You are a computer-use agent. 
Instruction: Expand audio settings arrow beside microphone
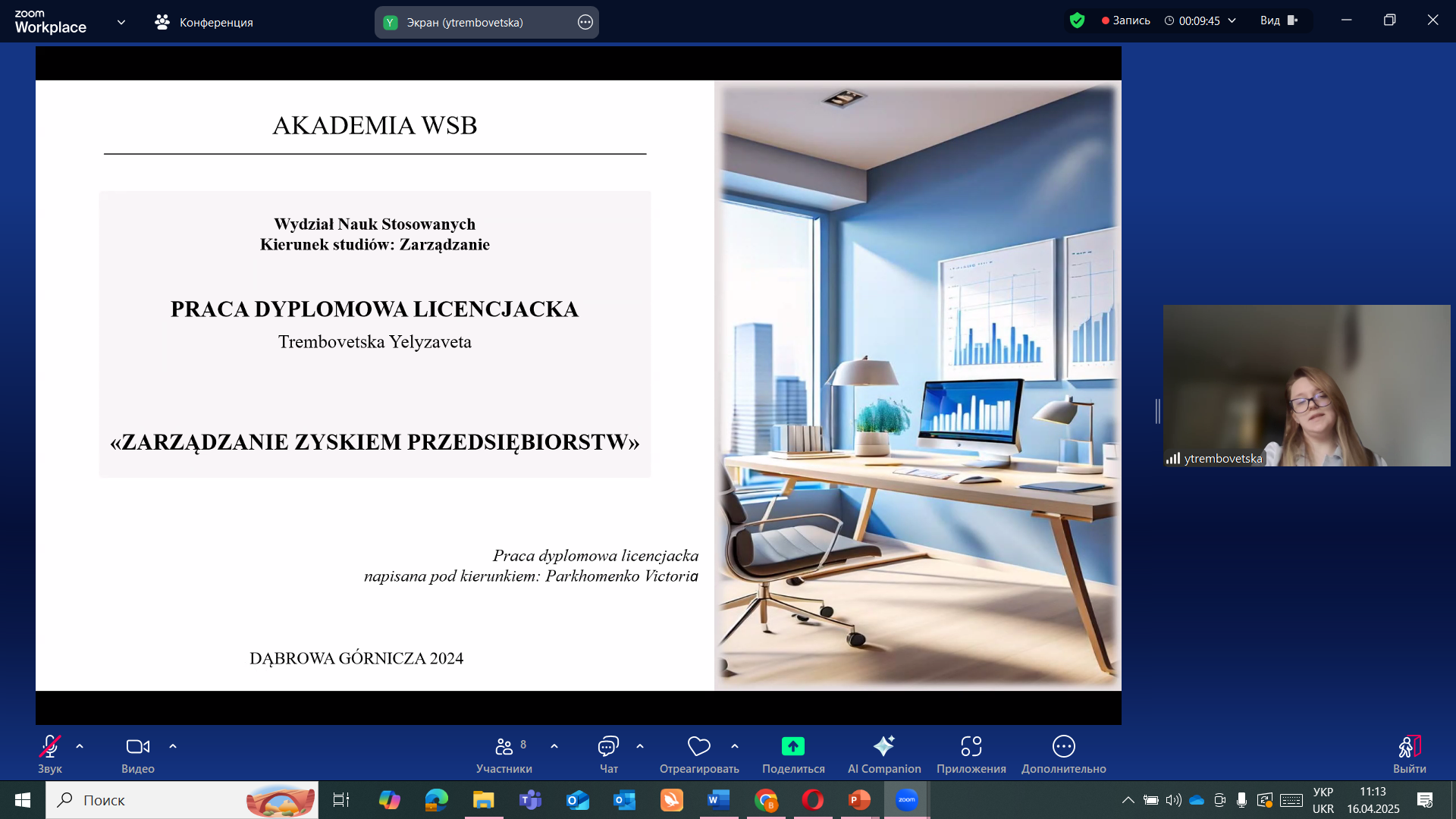[80, 746]
